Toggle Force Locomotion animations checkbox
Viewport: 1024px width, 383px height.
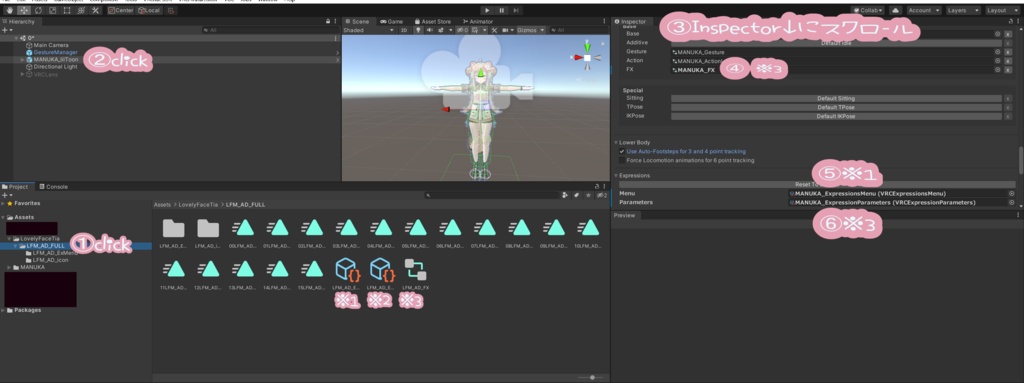(622, 160)
